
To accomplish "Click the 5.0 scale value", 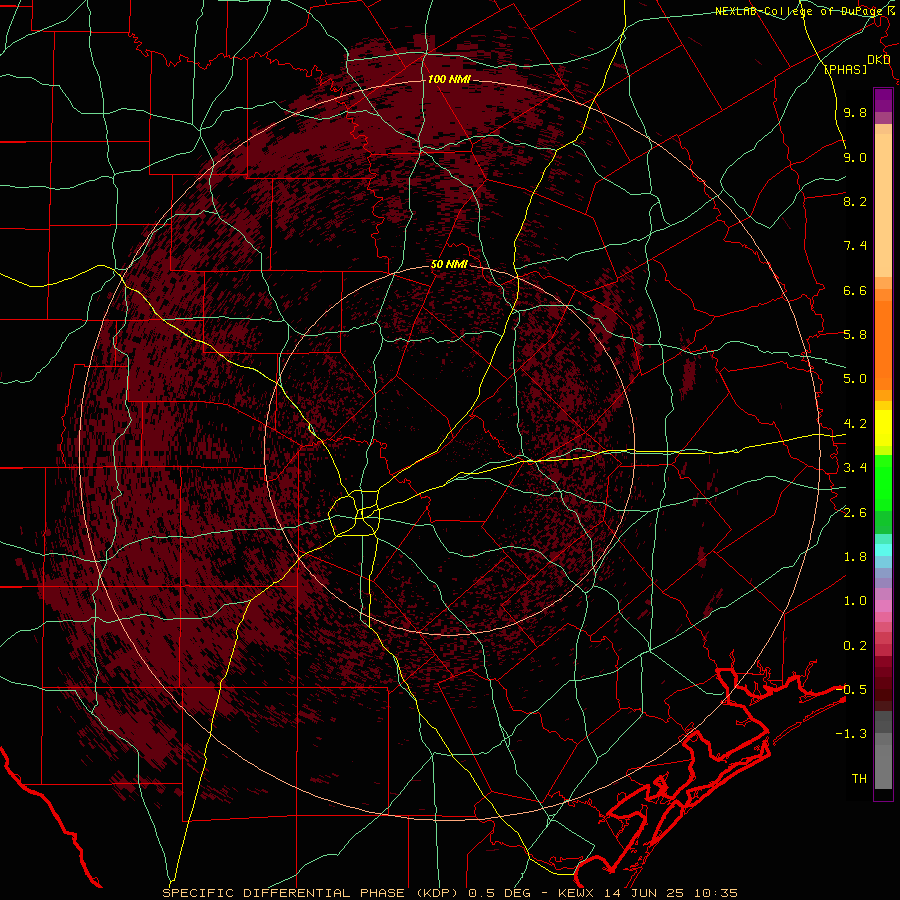I will (855, 379).
